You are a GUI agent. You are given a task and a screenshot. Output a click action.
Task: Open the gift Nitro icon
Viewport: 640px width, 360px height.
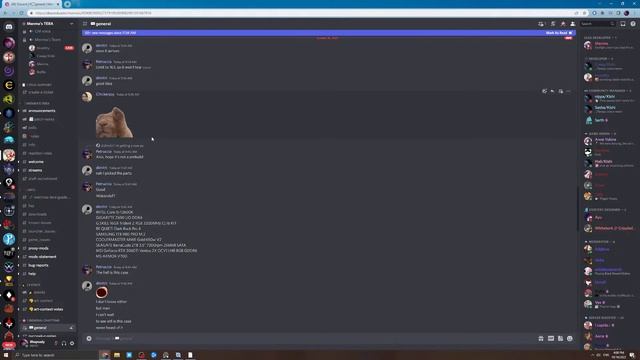coord(541,338)
